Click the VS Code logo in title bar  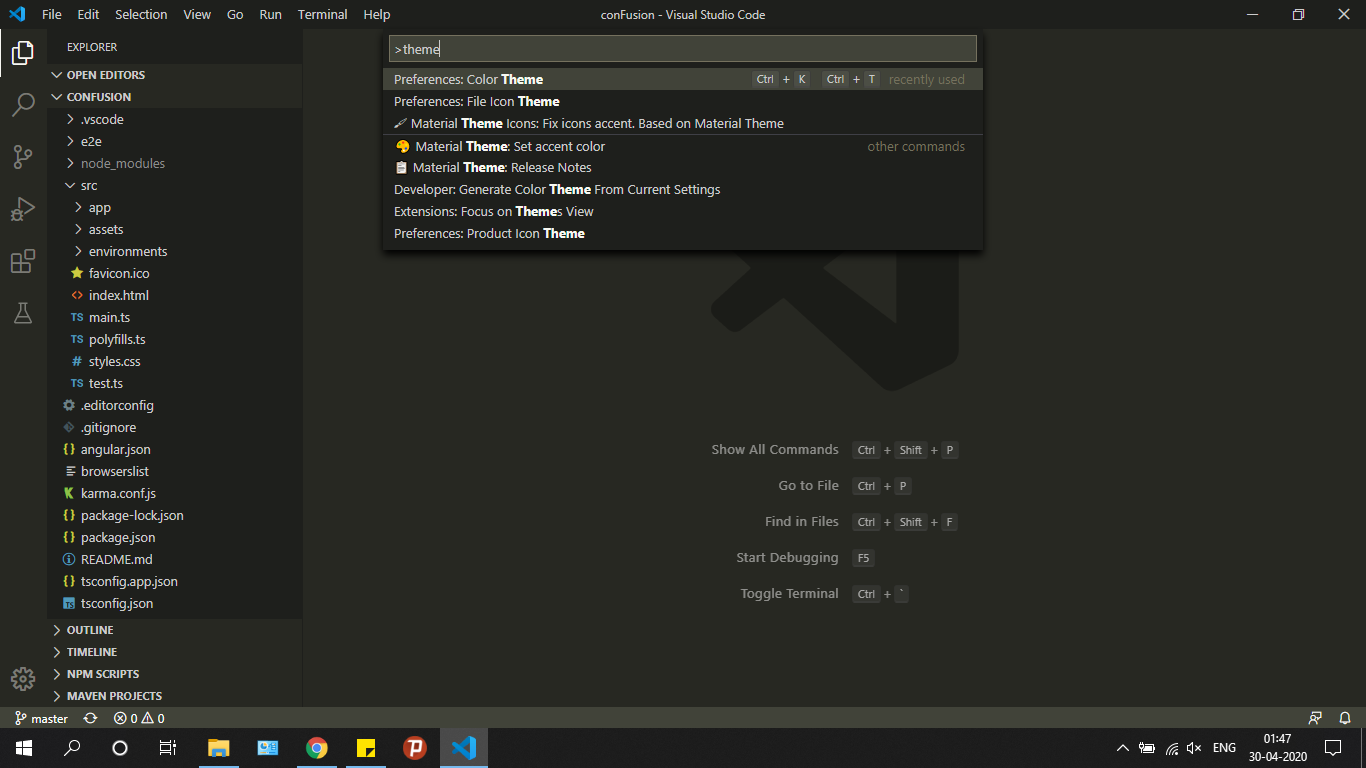pyautogui.click(x=17, y=14)
